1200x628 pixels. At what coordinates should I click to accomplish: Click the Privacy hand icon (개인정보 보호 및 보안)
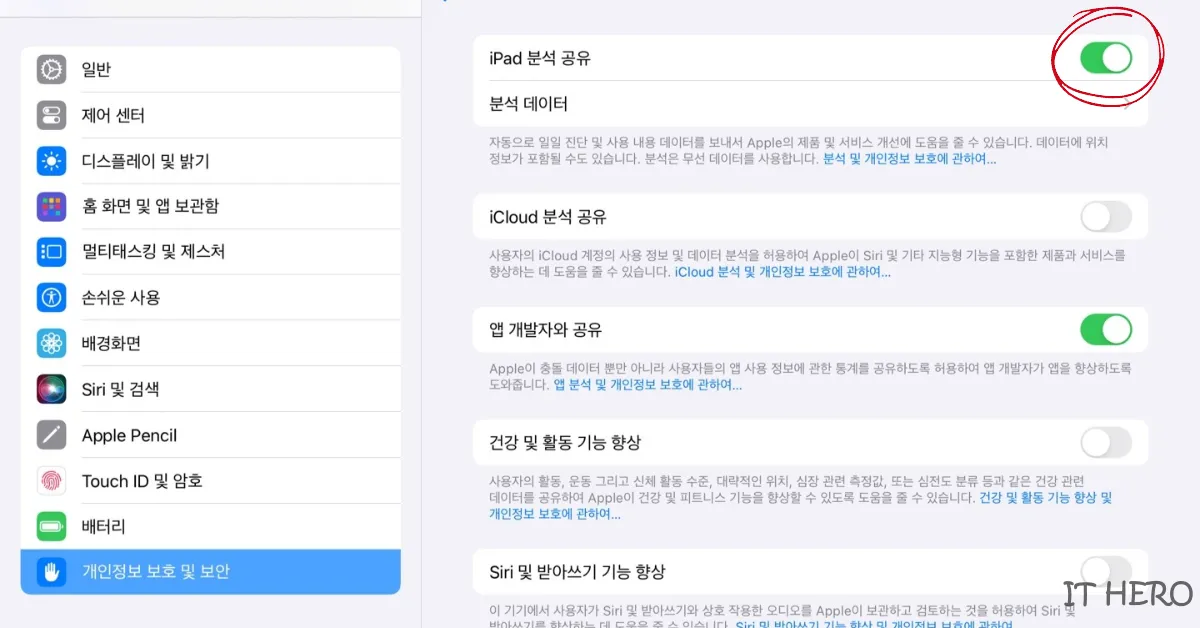point(51,572)
